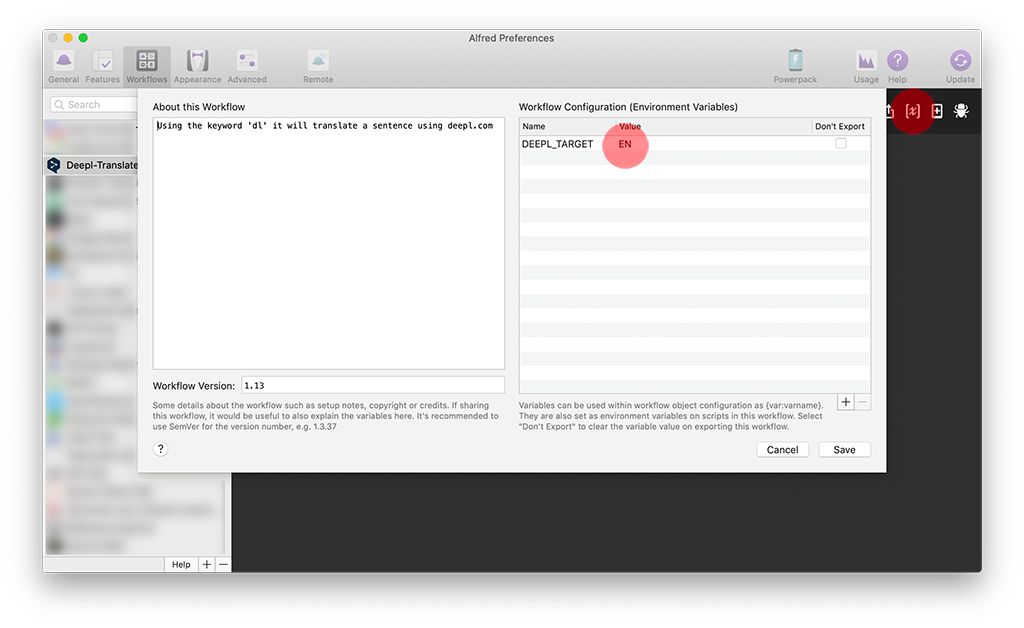Screen dimensions: 1024x628
Task: Click the About this Workflow text area
Action: pyautogui.click(x=328, y=243)
